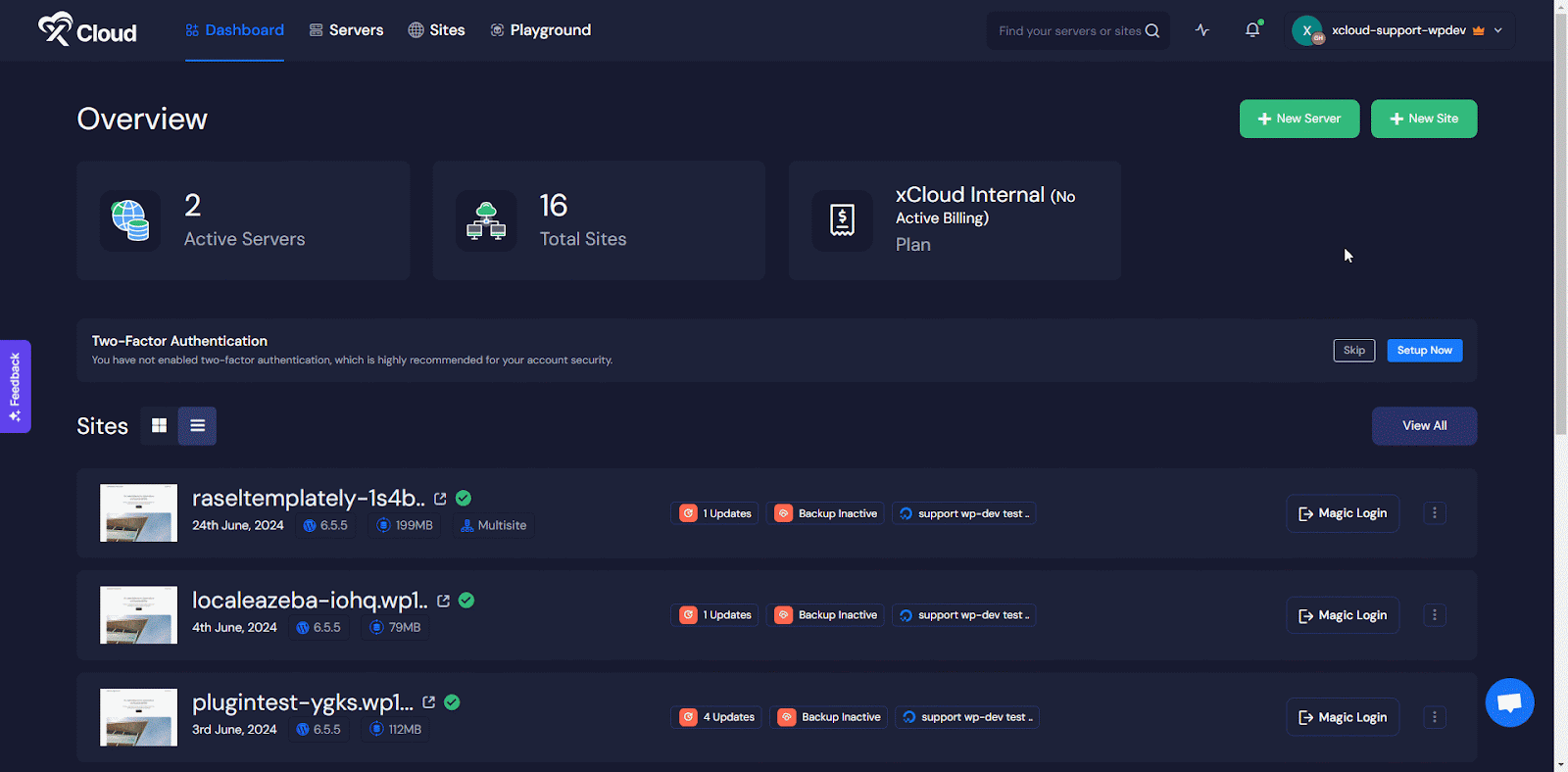Expand the account dropdown chevron
The width and height of the screenshot is (1568, 772).
coord(1497,30)
